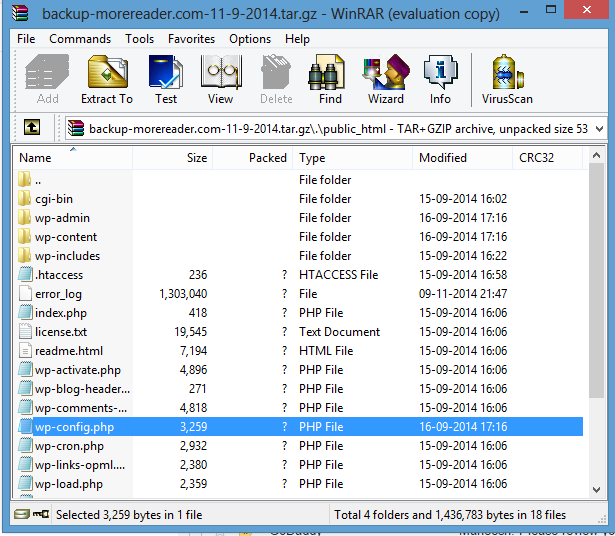Click the wp-content folder icon

tap(24, 236)
